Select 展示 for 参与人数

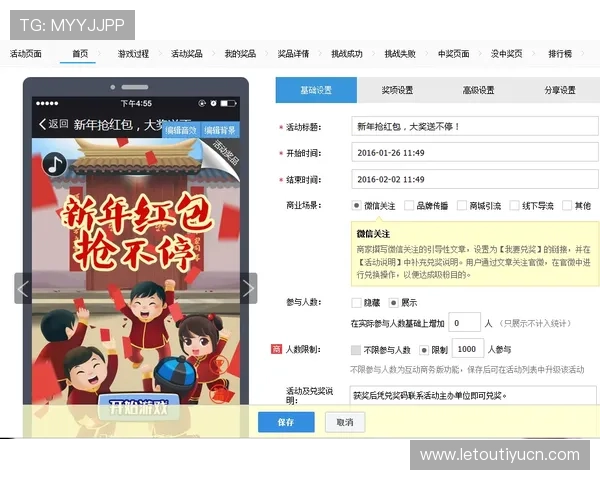pos(393,303)
